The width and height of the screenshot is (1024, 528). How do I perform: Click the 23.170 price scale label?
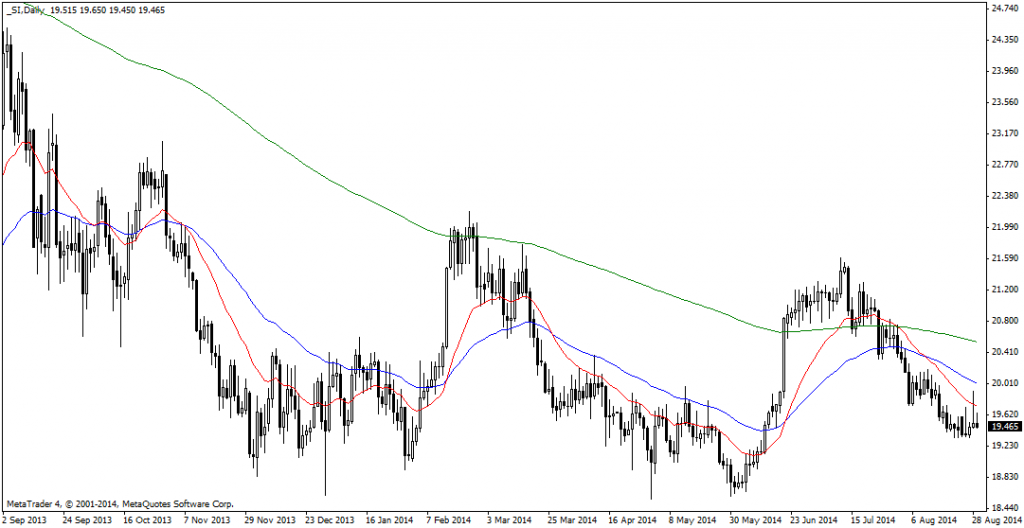[x=1004, y=133]
